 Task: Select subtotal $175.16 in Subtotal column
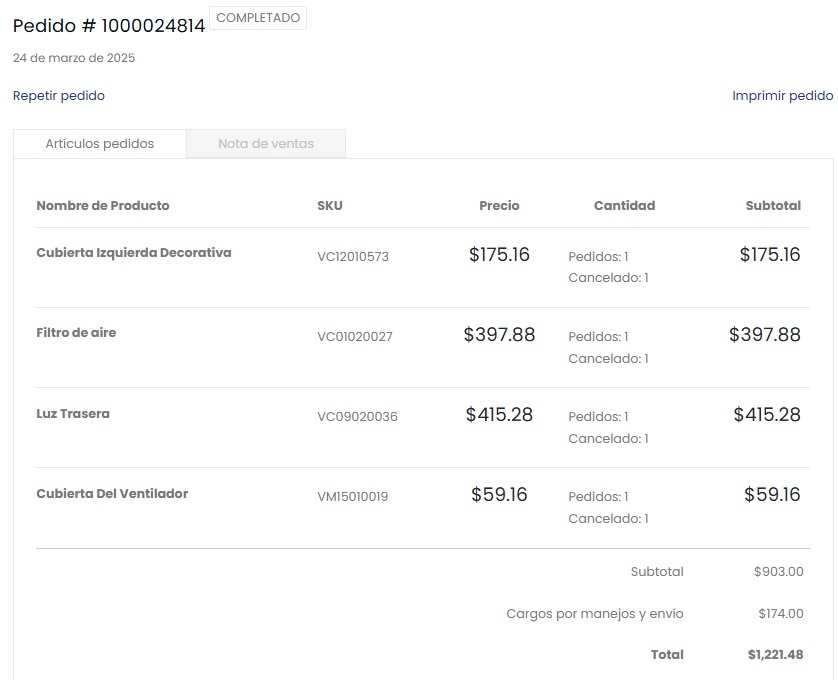tap(770, 254)
